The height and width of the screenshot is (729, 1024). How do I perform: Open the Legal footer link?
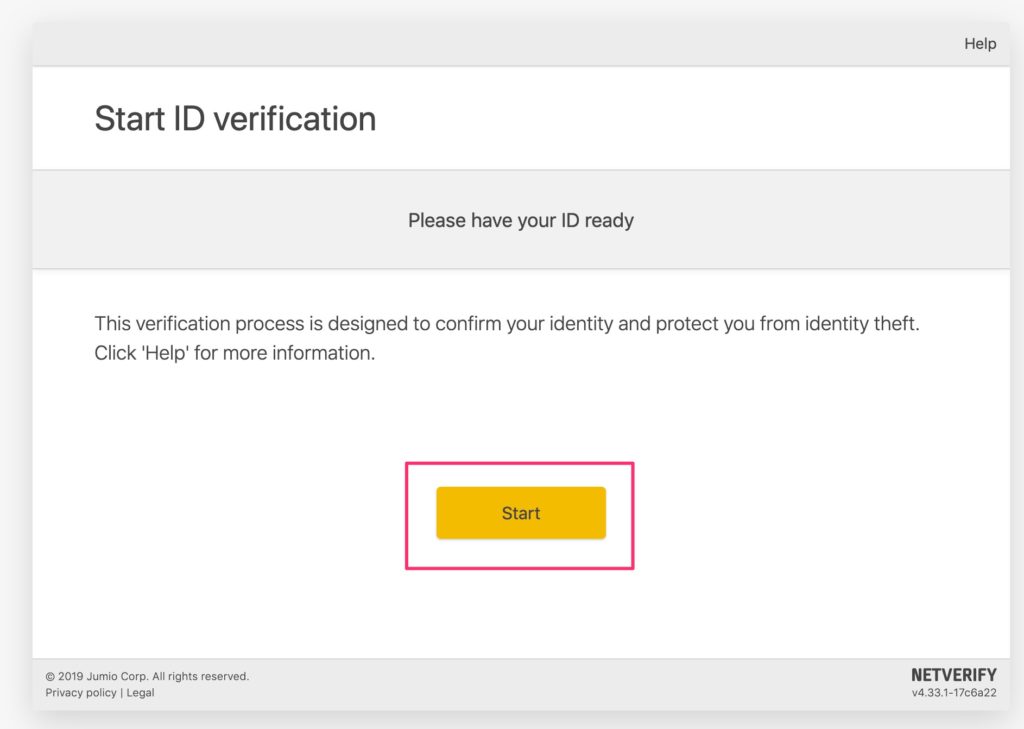[x=140, y=692]
